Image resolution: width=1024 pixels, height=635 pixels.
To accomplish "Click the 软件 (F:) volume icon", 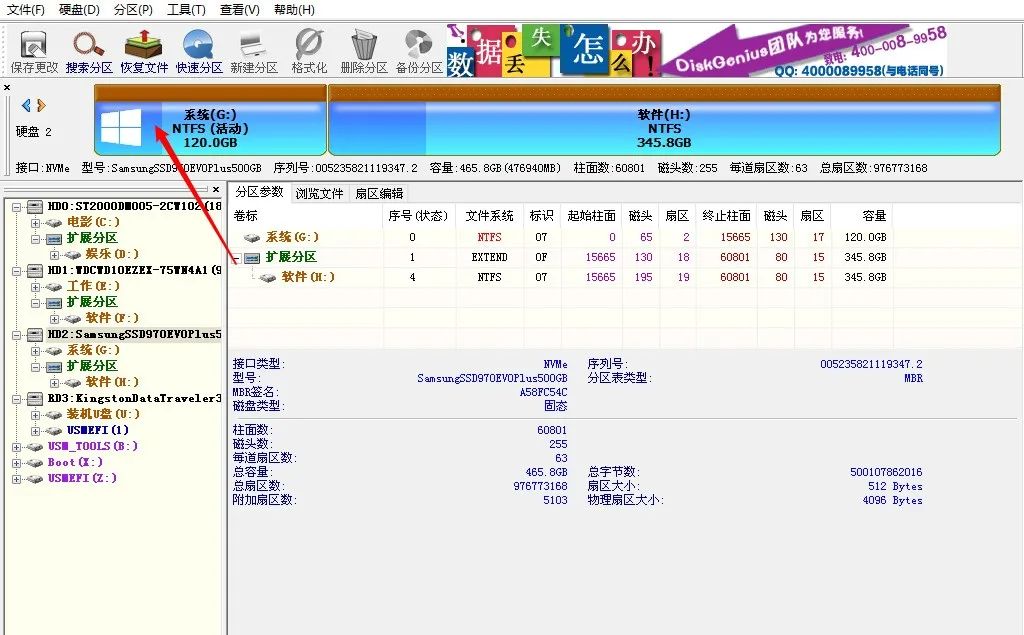I will 72,319.
